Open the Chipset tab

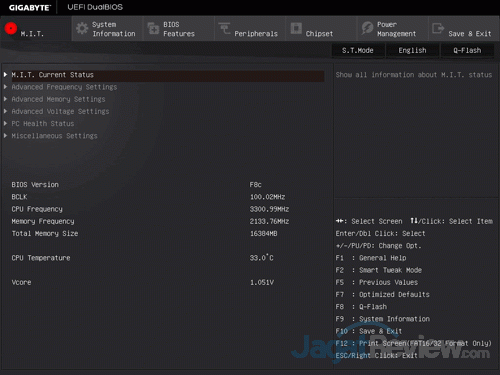(x=321, y=29)
